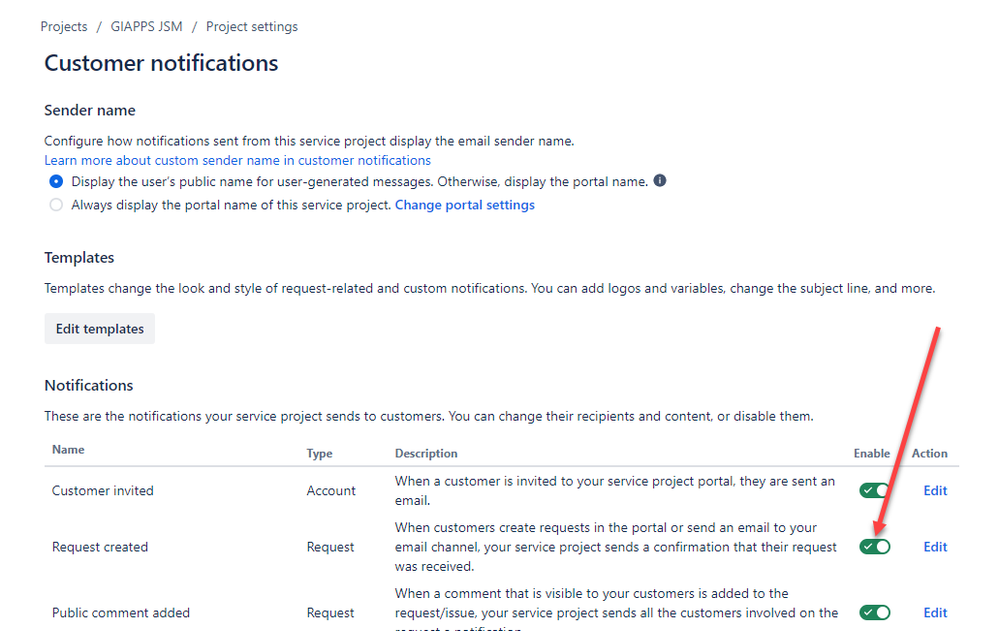
Task: Edit the Public comment added notification
Action: click(935, 613)
